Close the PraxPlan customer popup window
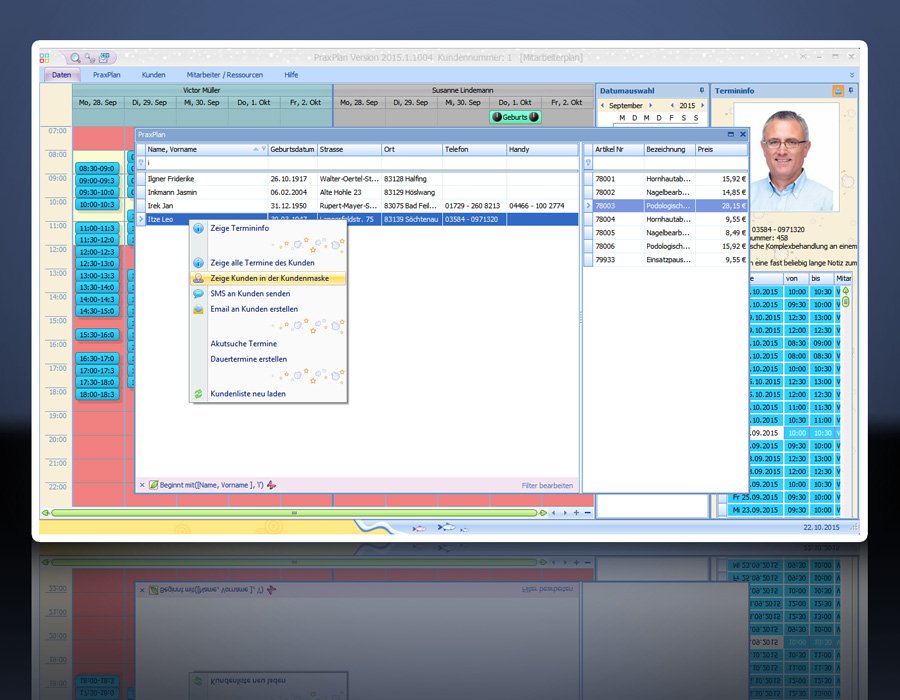900x700 pixels. tap(743, 134)
